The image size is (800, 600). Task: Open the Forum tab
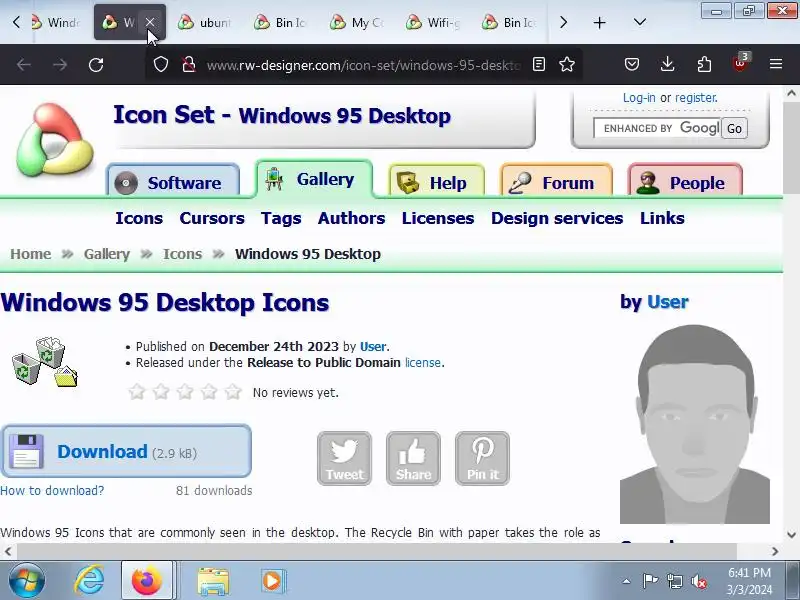[x=557, y=180]
